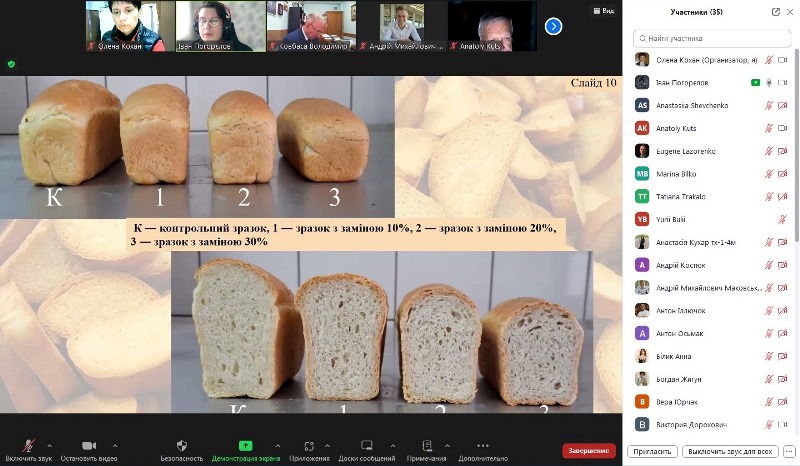The width and height of the screenshot is (800, 466).
Task: Show next video thumbnails with blue arrow
Action: coord(554,26)
